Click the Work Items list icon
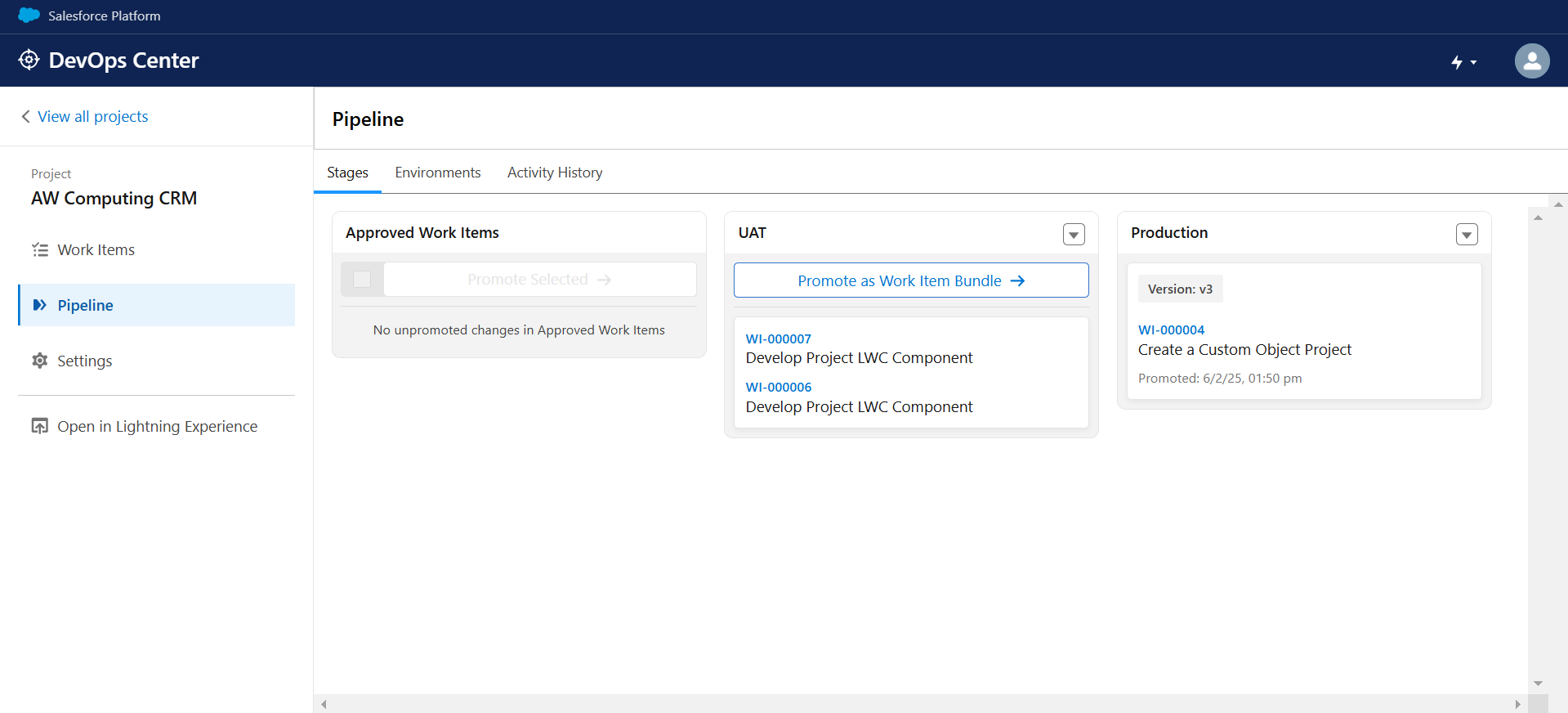The image size is (1568, 713). coord(40,249)
